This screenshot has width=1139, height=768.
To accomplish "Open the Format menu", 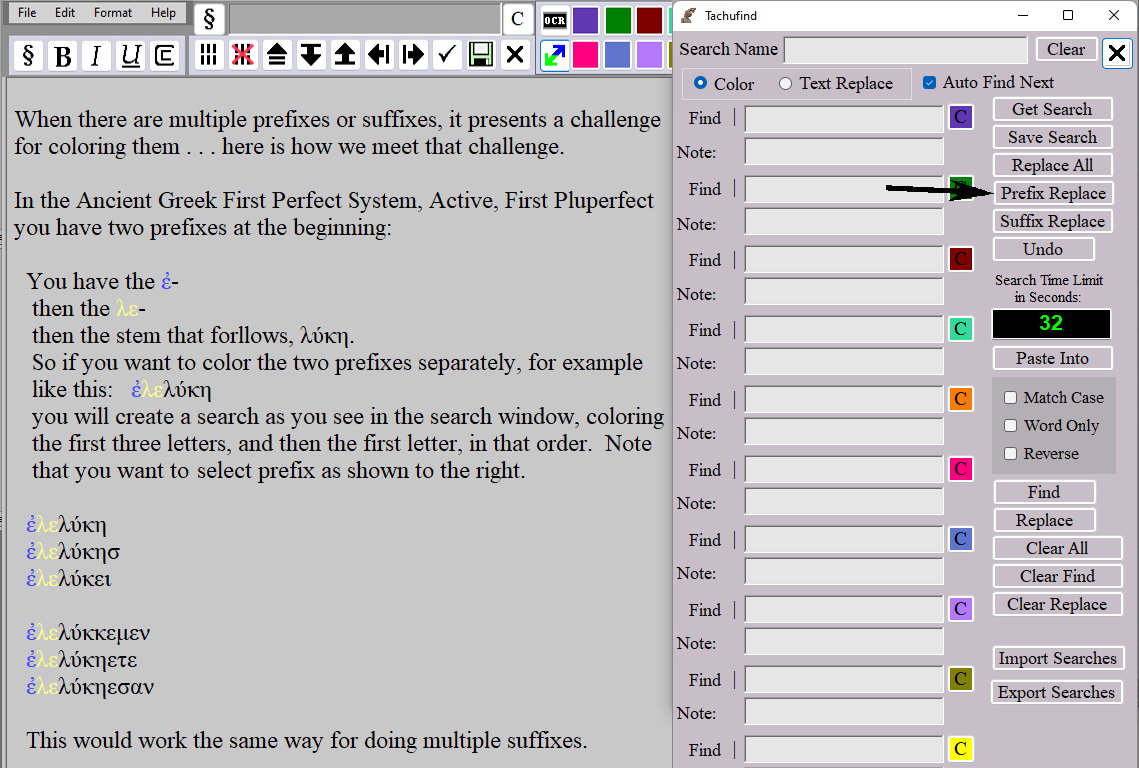I will [112, 13].
